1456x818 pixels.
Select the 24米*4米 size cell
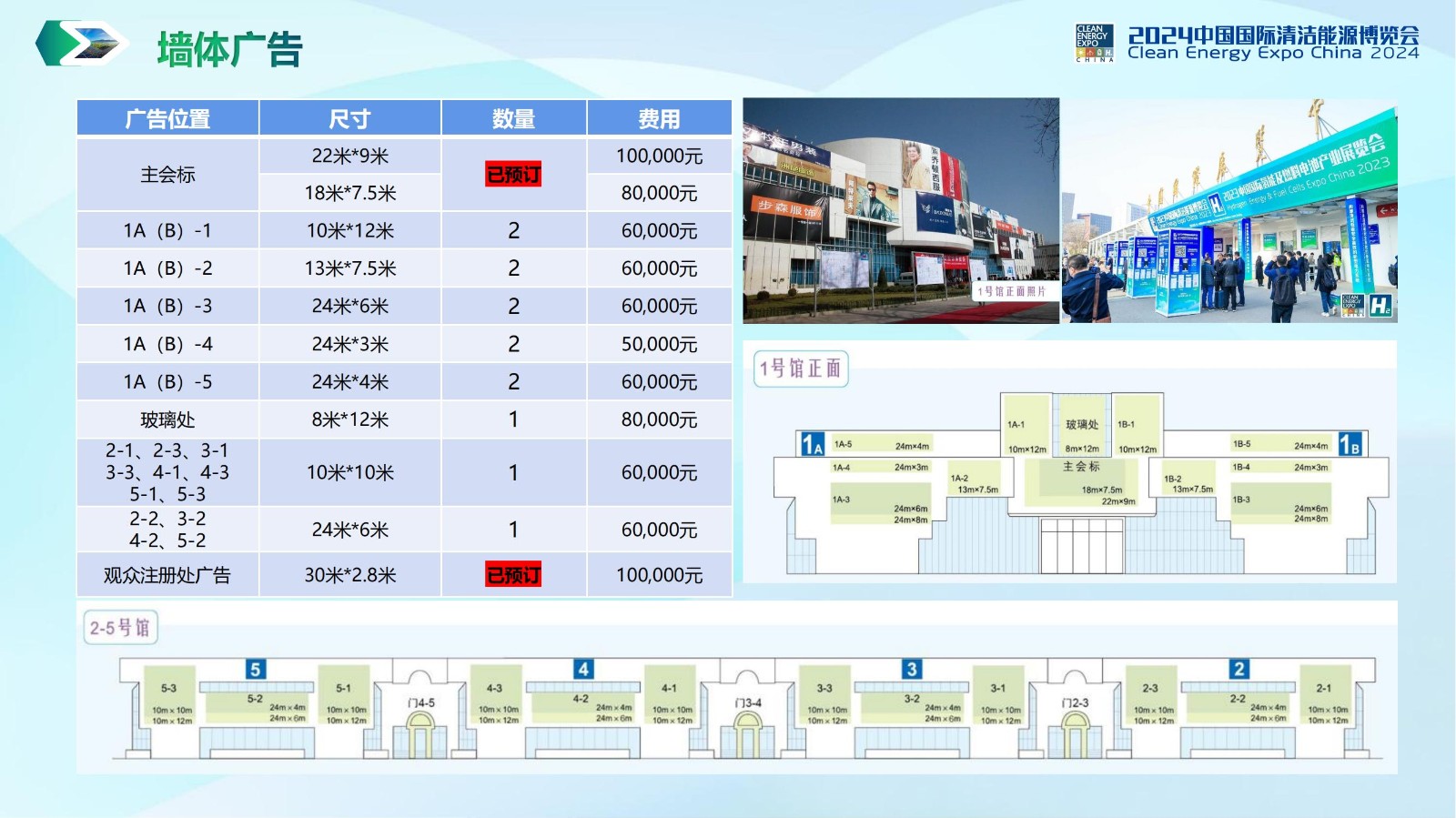point(350,381)
